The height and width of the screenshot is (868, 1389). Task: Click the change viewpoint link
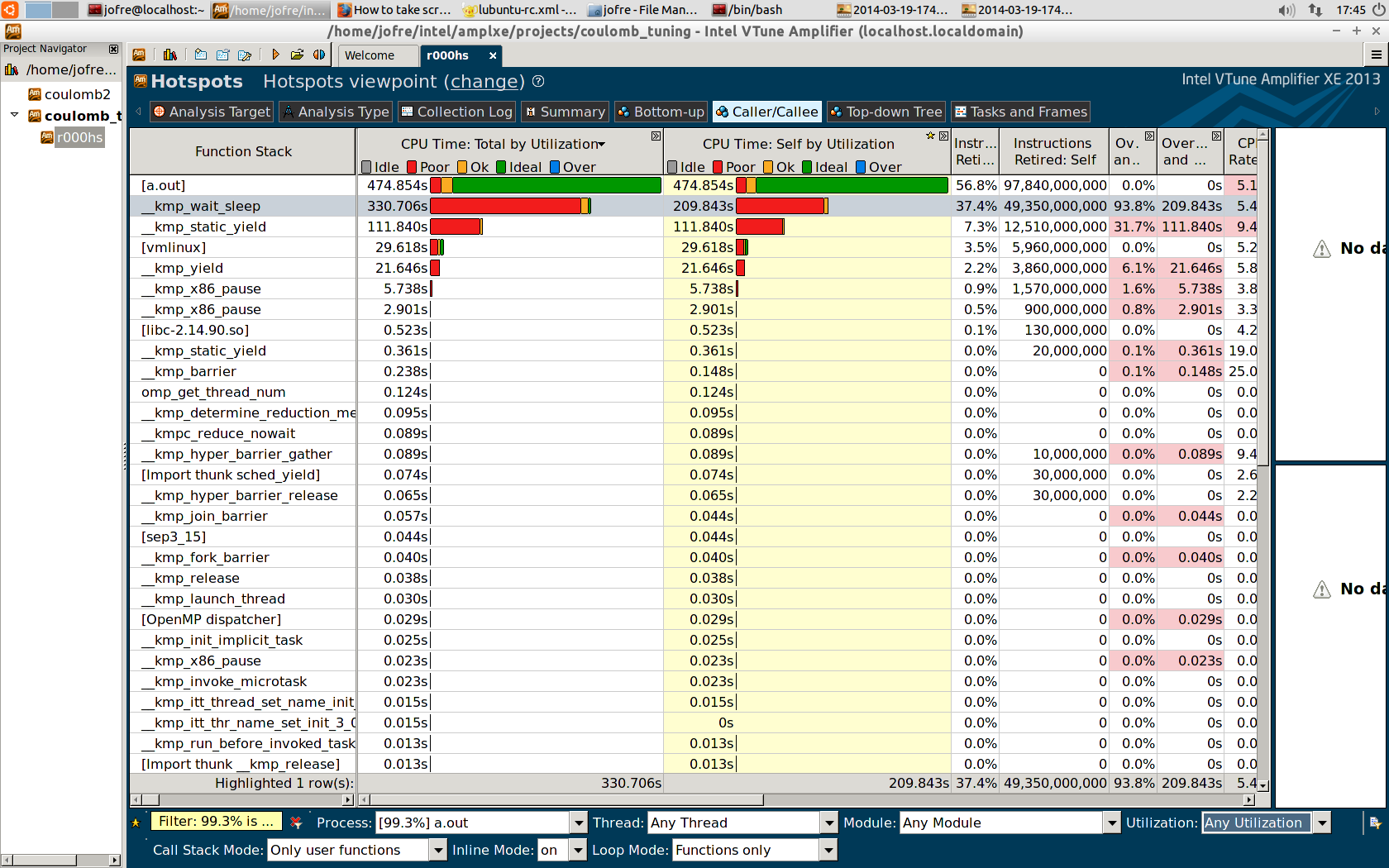pyautogui.click(x=484, y=82)
